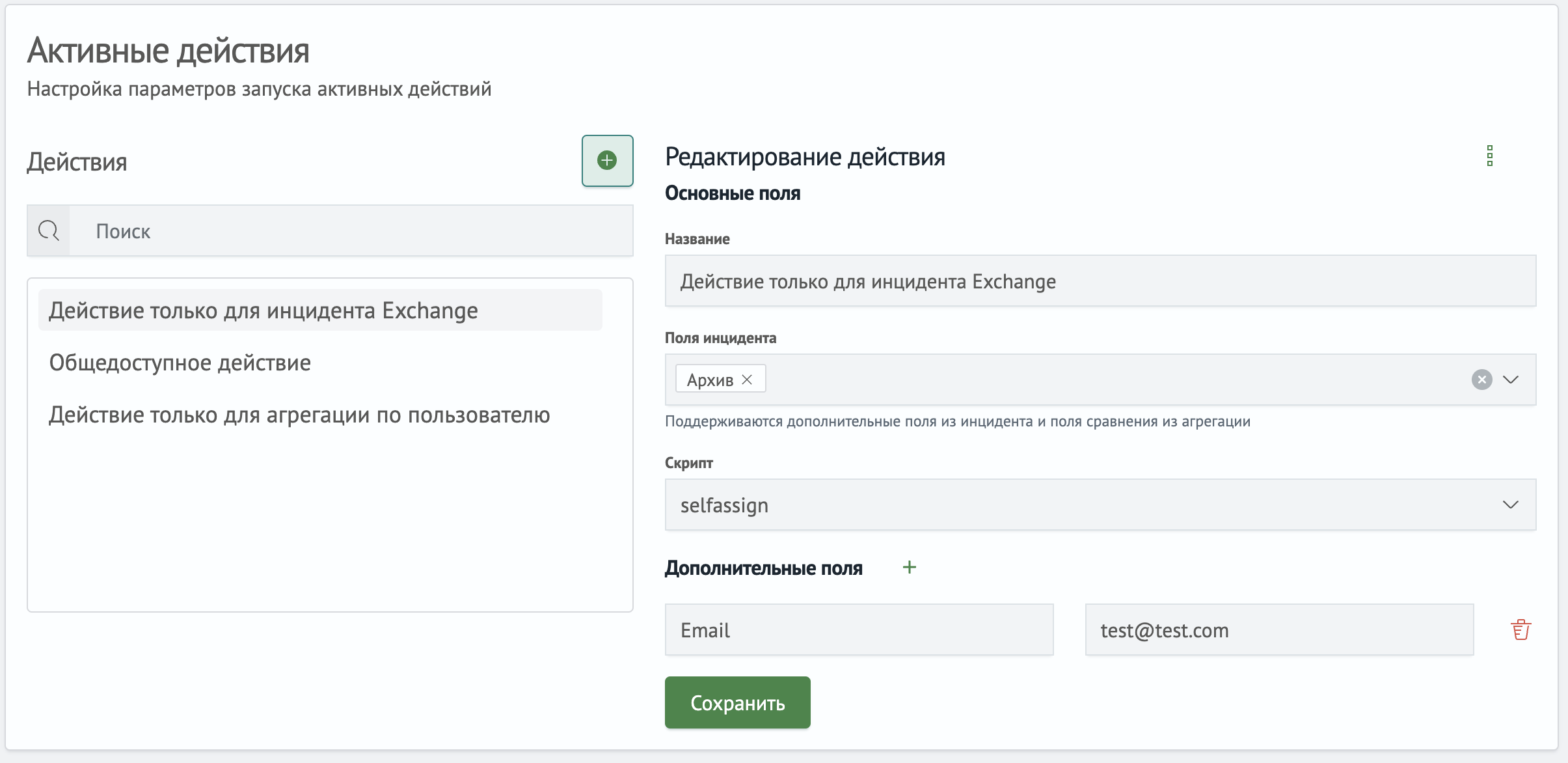
Task: Click the Редактирование действия heading
Action: pos(805,157)
